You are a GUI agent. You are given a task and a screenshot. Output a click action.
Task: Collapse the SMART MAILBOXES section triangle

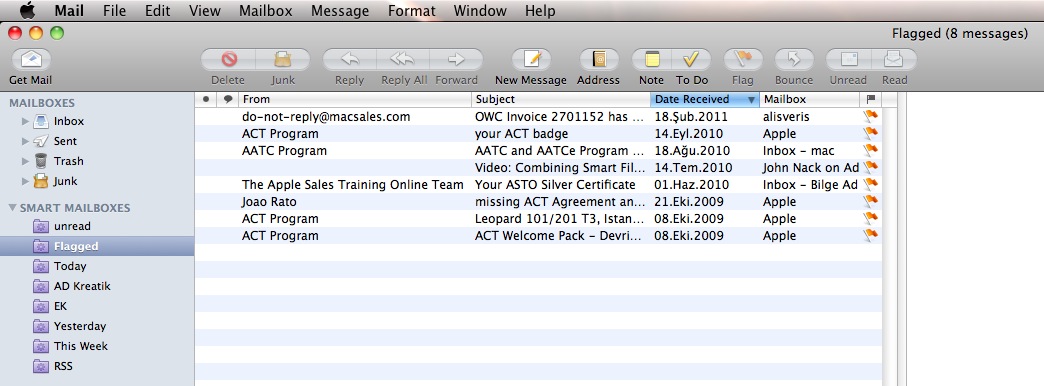13,208
